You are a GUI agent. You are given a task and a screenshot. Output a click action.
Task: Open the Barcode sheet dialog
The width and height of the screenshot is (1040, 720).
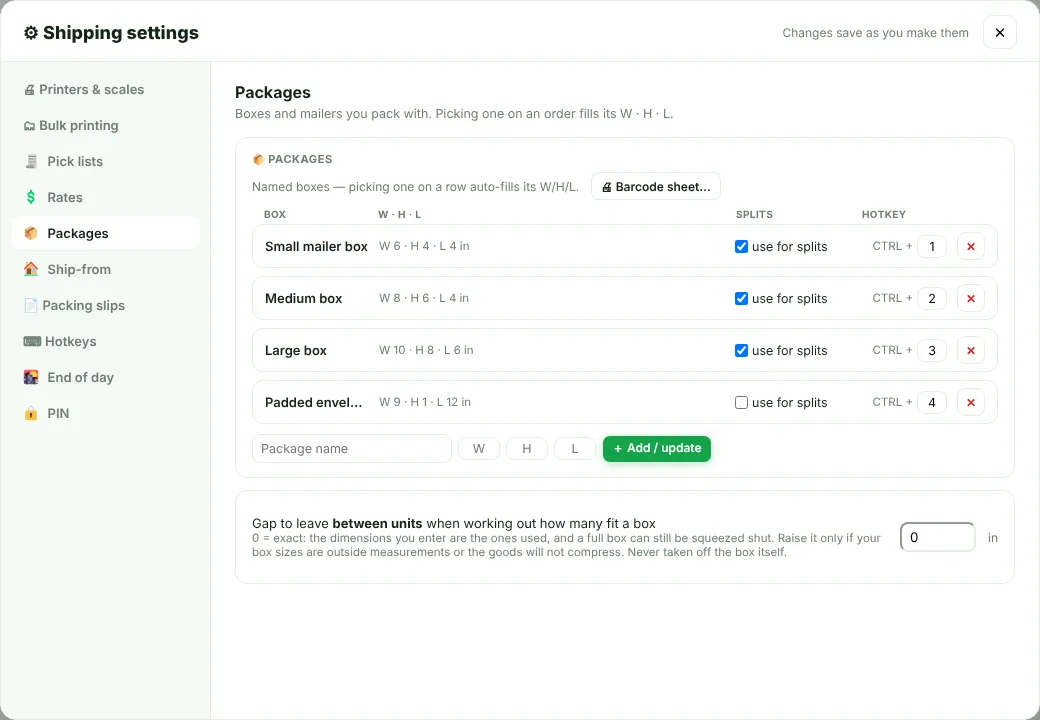click(x=655, y=187)
